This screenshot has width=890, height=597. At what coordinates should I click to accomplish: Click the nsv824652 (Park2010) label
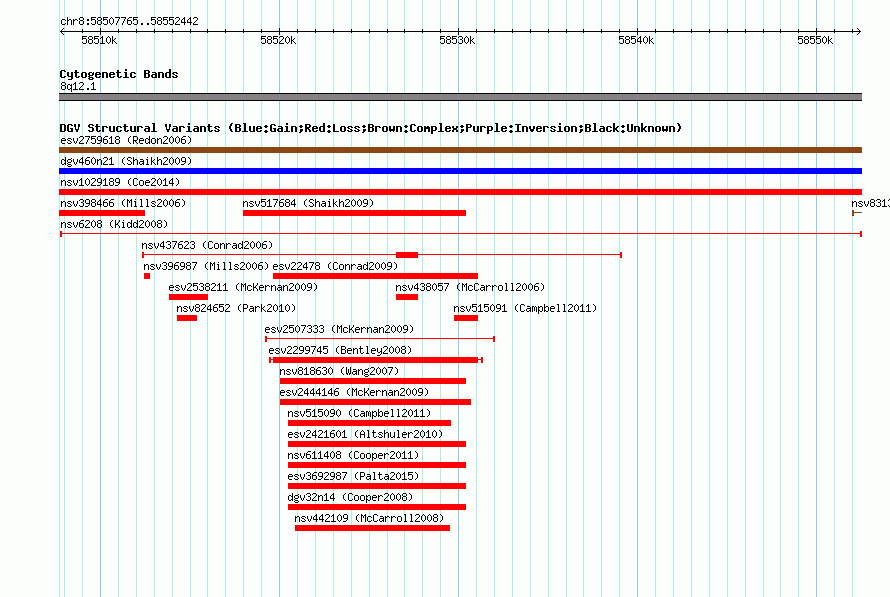236,308
